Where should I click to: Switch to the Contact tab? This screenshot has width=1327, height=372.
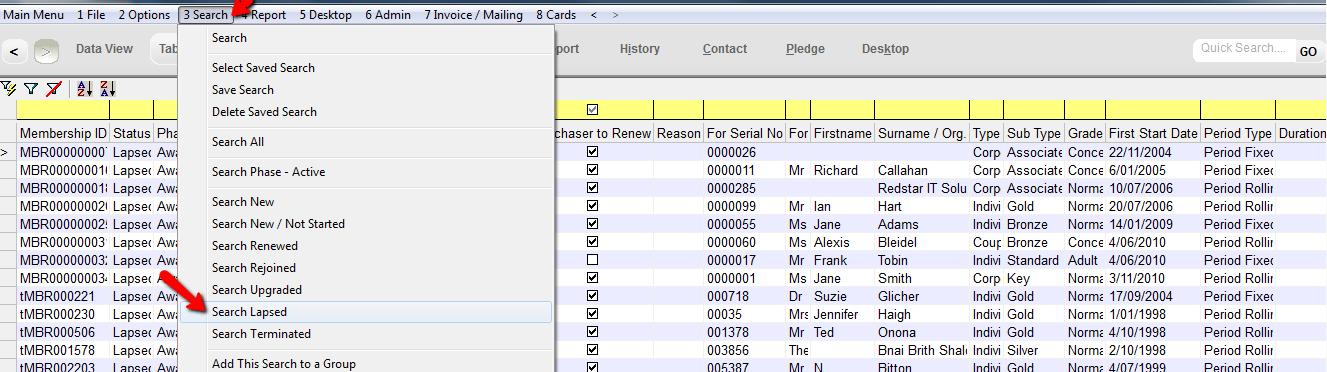point(725,49)
